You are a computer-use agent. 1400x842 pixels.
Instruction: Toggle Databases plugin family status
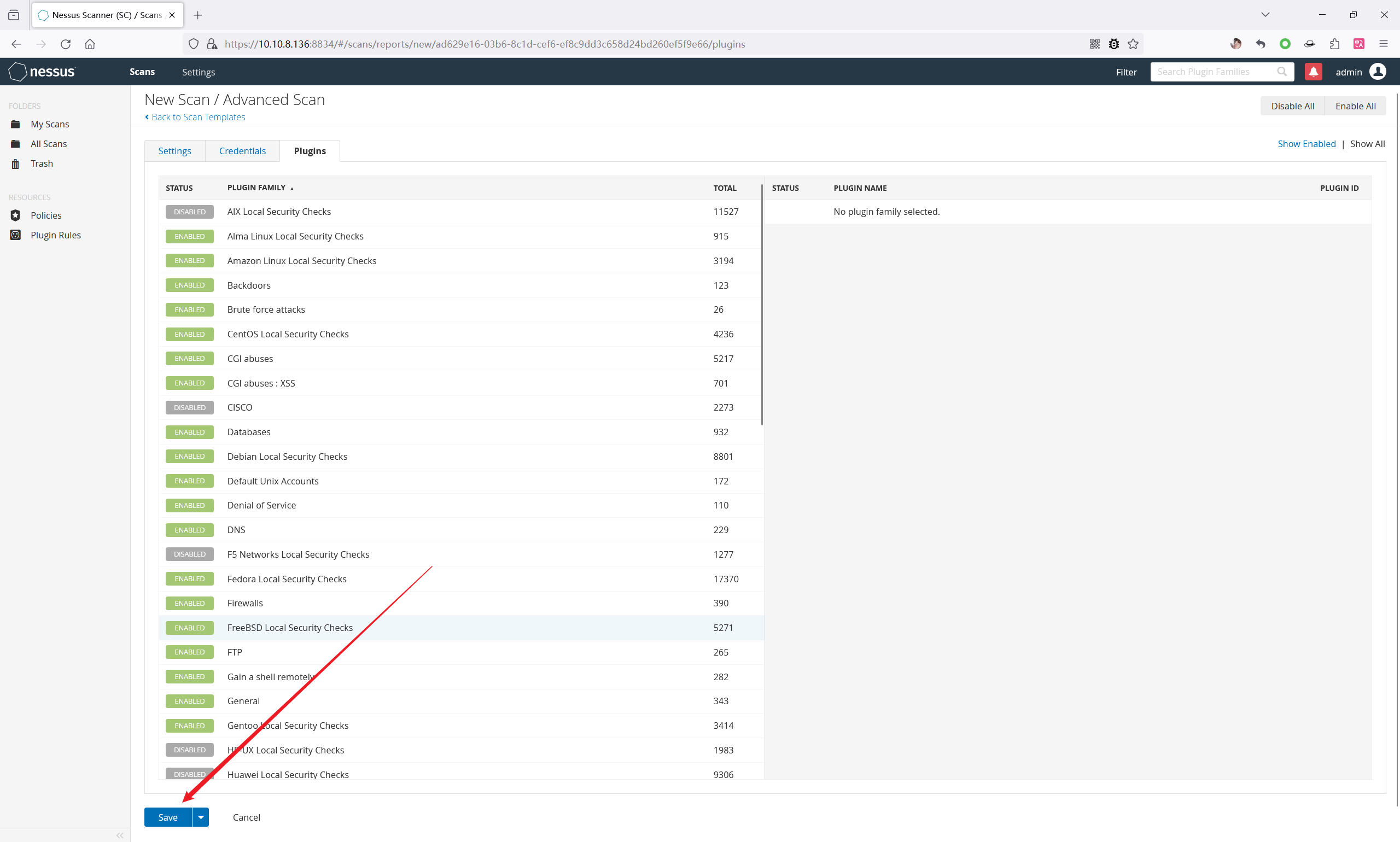coord(190,432)
